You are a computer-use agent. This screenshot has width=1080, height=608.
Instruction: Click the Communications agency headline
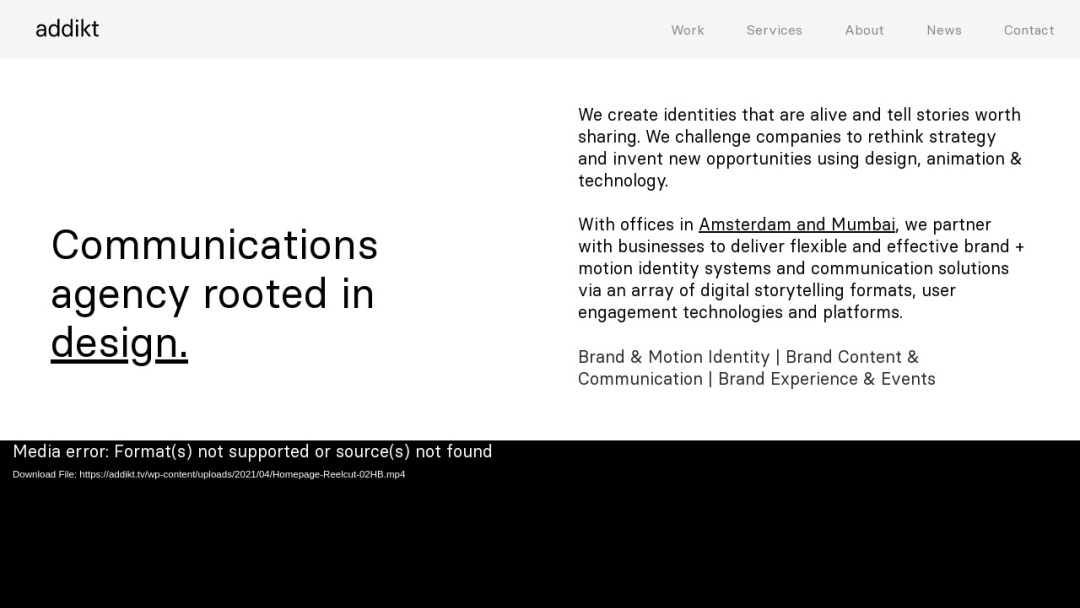[214, 293]
